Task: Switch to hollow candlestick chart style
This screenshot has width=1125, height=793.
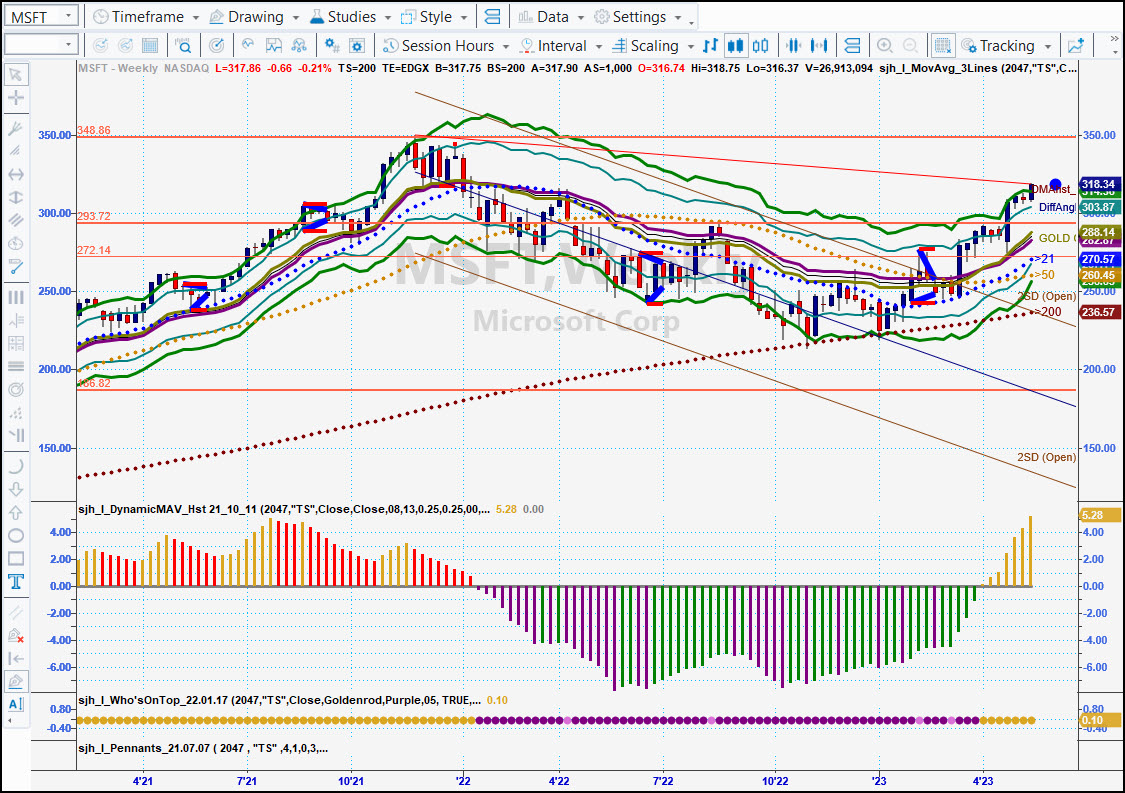Action: click(x=761, y=46)
